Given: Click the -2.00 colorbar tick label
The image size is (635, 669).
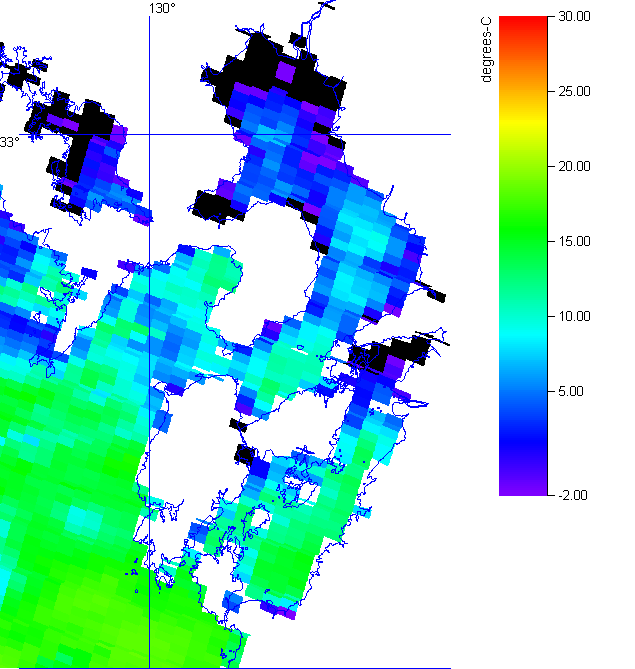Looking at the screenshot, I should [x=573, y=495].
